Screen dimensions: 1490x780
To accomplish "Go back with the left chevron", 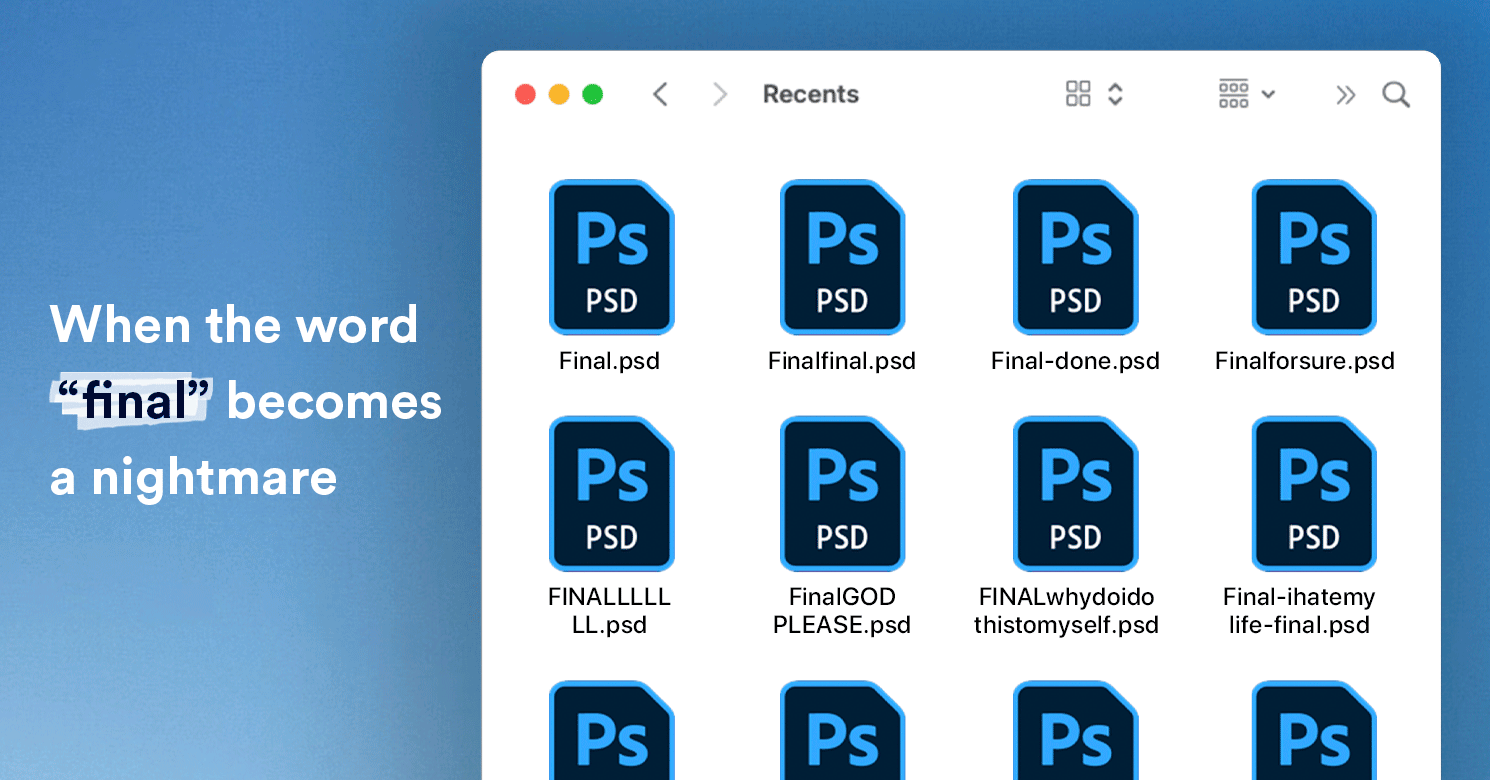I will click(660, 94).
